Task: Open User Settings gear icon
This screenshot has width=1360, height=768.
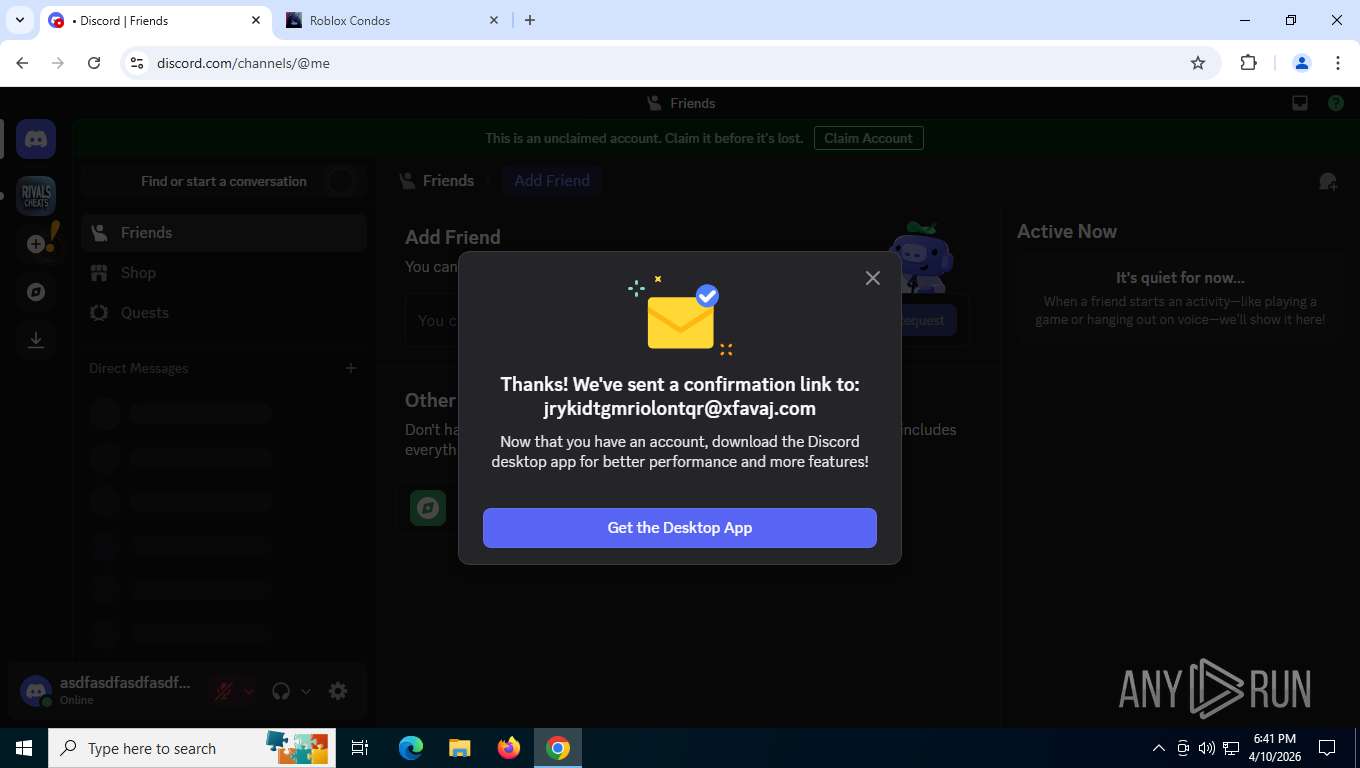Action: pyautogui.click(x=338, y=691)
